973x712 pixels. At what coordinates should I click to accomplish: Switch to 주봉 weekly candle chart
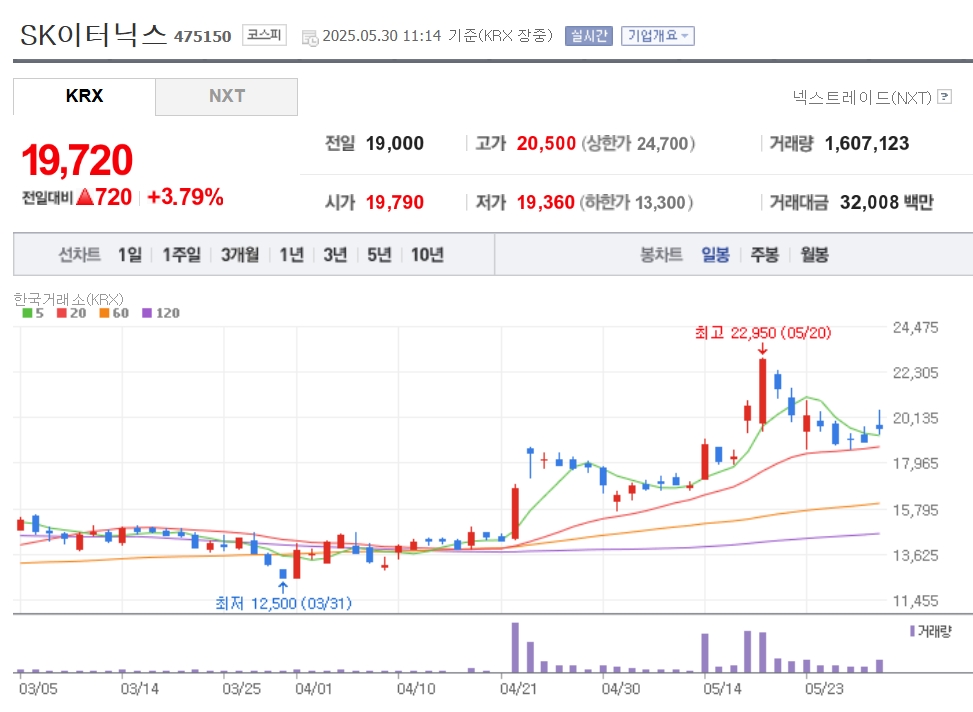pyautogui.click(x=765, y=255)
